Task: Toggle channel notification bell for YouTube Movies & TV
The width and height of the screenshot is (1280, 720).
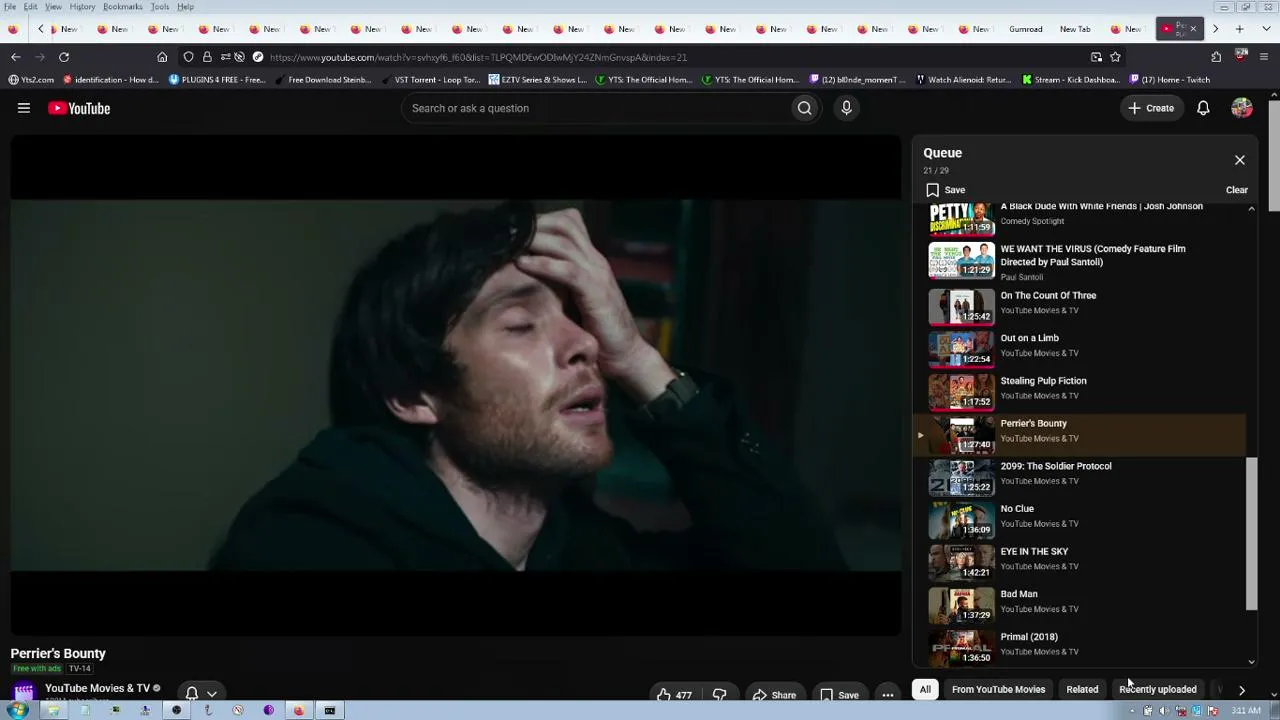Action: click(x=192, y=692)
